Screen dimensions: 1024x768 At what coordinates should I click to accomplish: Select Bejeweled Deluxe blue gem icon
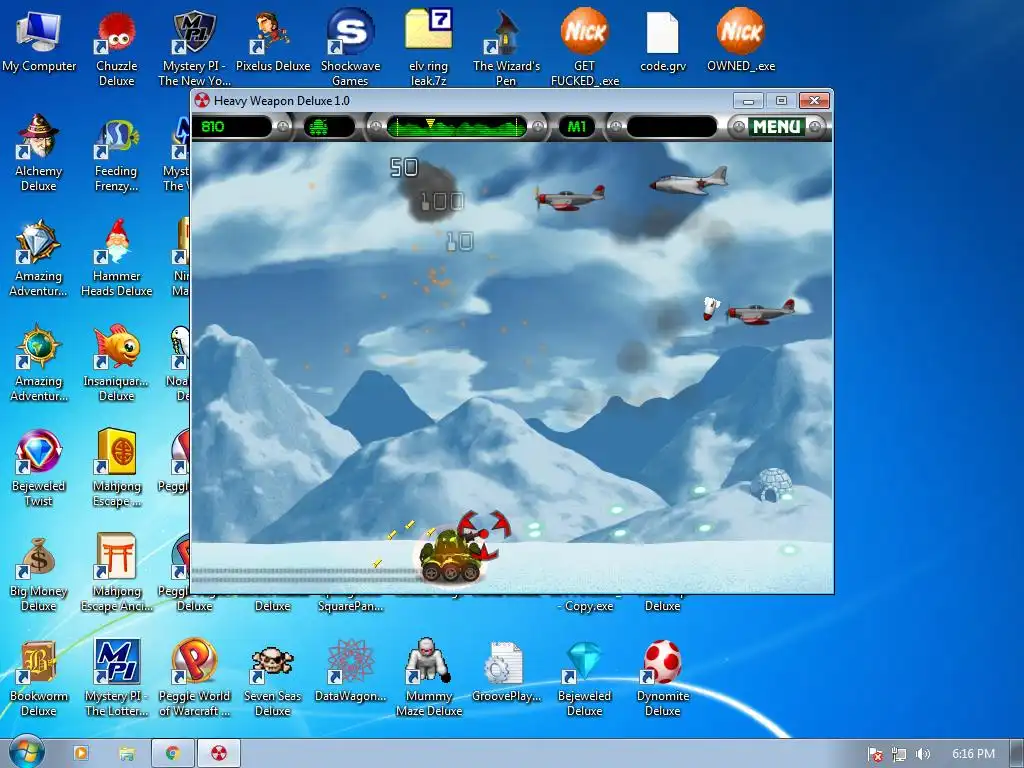tap(584, 680)
